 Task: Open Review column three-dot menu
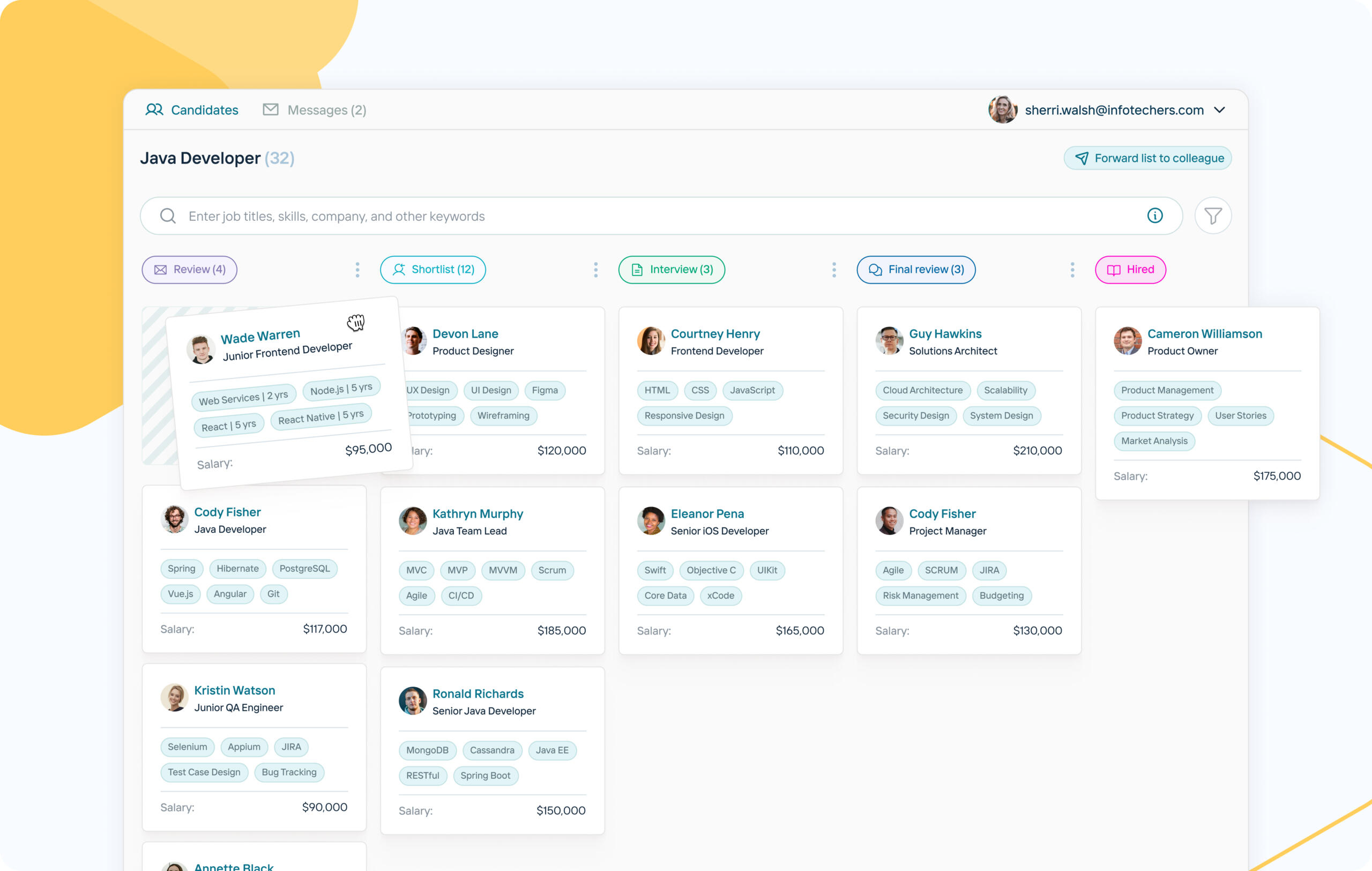(x=357, y=270)
